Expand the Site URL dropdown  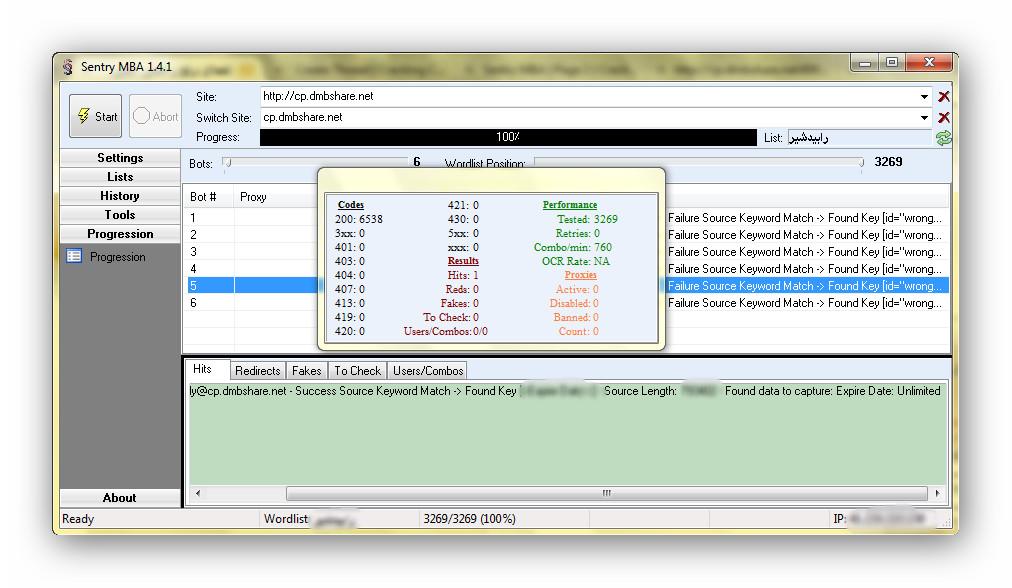(x=924, y=97)
